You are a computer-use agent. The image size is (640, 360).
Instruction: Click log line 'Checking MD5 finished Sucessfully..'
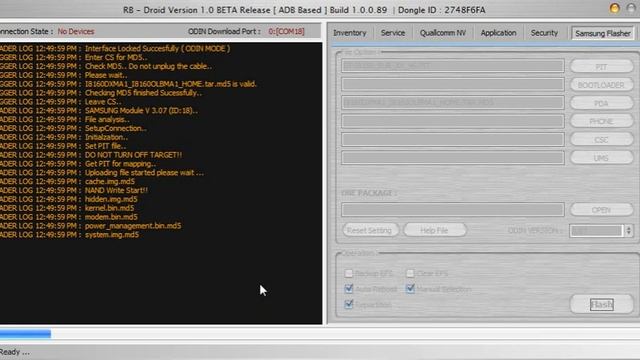click(x=143, y=93)
